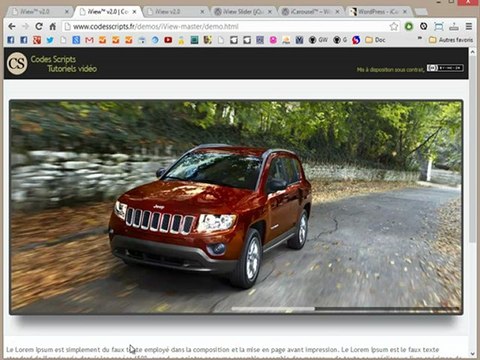Click the page scrollbar down arrow
The width and height of the screenshot is (480, 360).
[x=472, y=353]
